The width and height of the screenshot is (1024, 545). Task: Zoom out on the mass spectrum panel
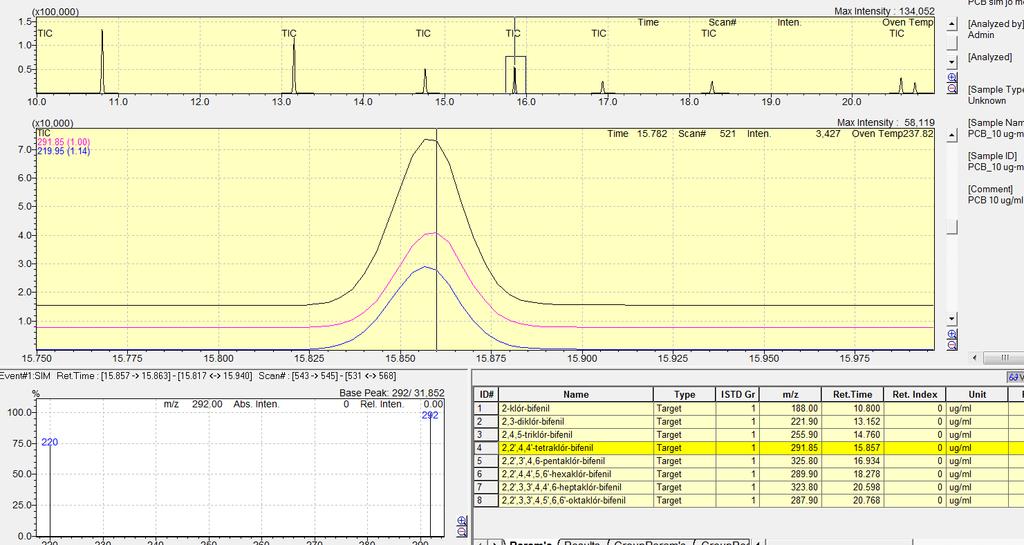[x=462, y=532]
